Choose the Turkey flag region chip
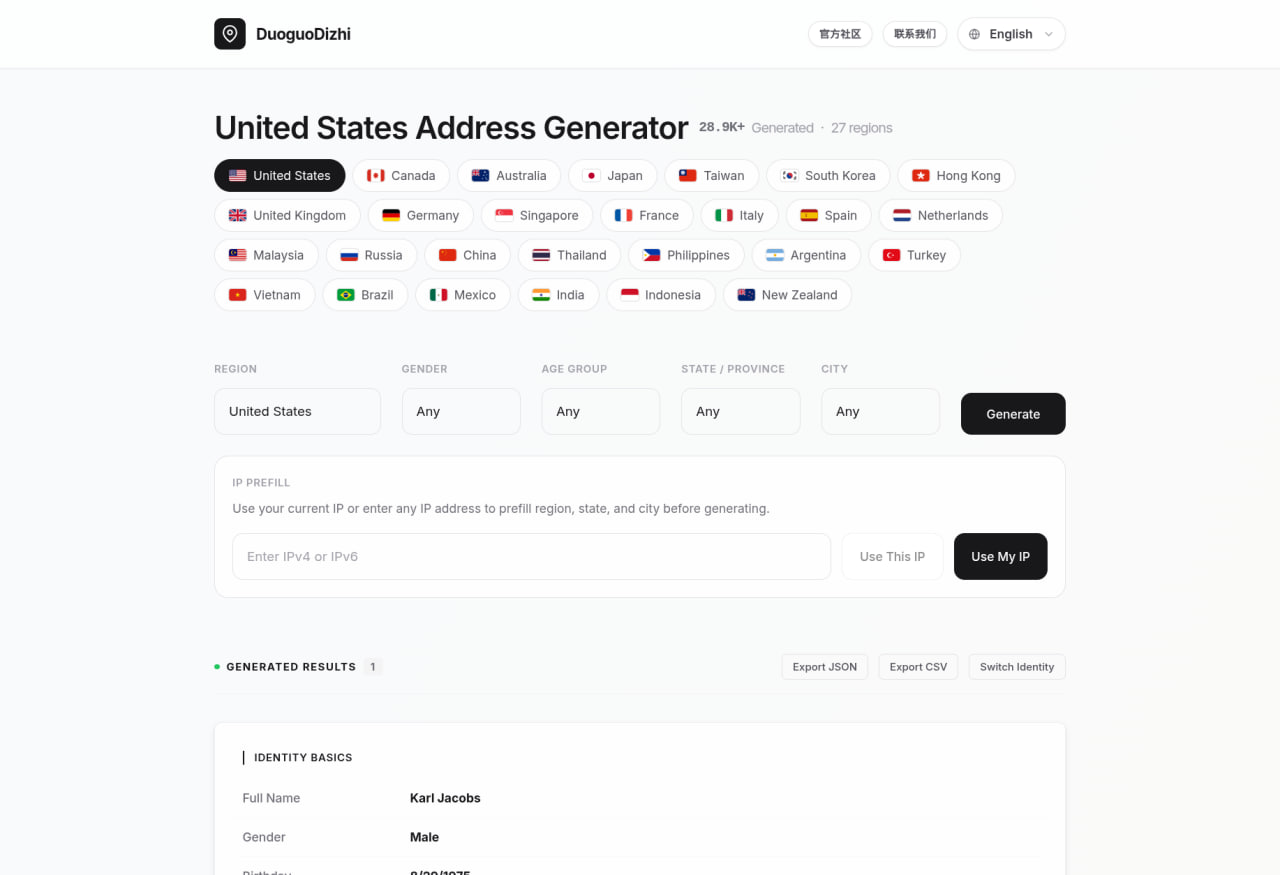1280x875 pixels. point(914,255)
